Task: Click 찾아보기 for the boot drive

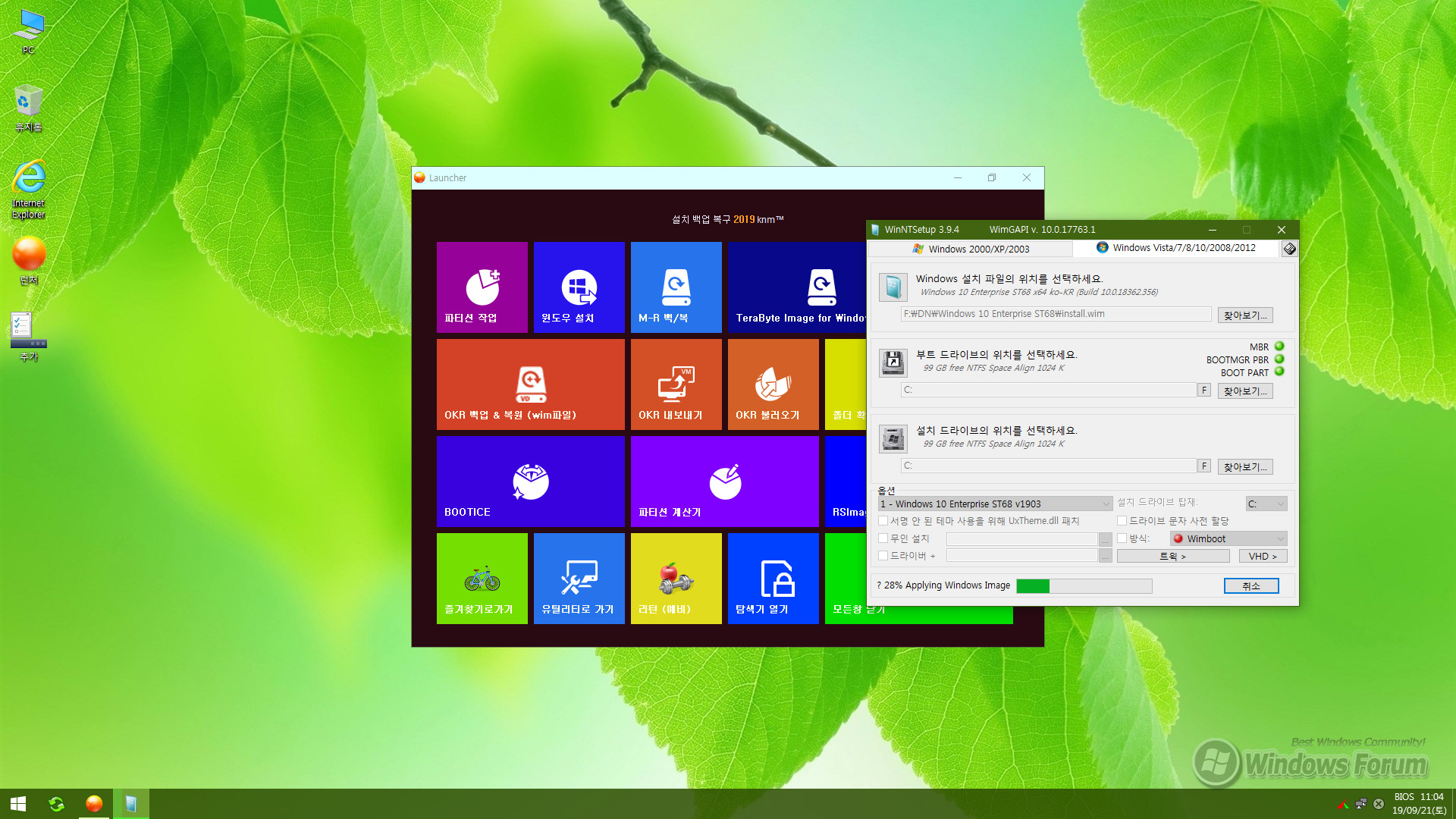Action: [1245, 391]
